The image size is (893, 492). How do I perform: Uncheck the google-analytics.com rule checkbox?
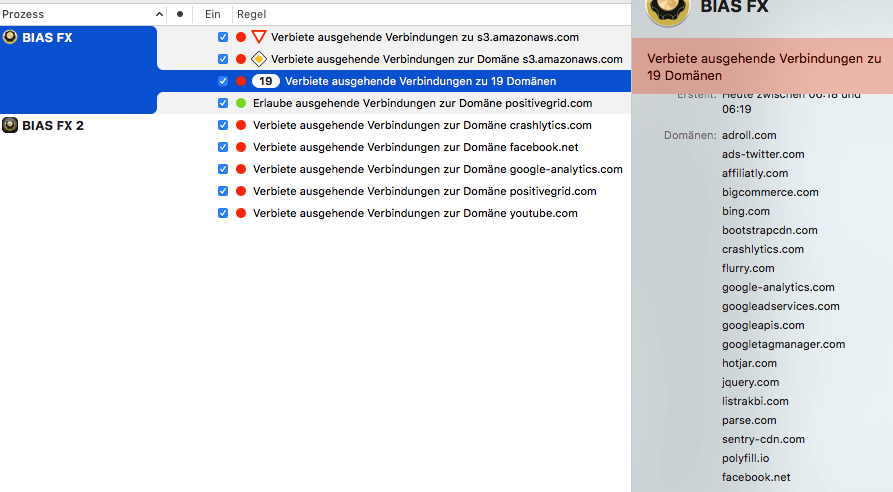click(223, 169)
